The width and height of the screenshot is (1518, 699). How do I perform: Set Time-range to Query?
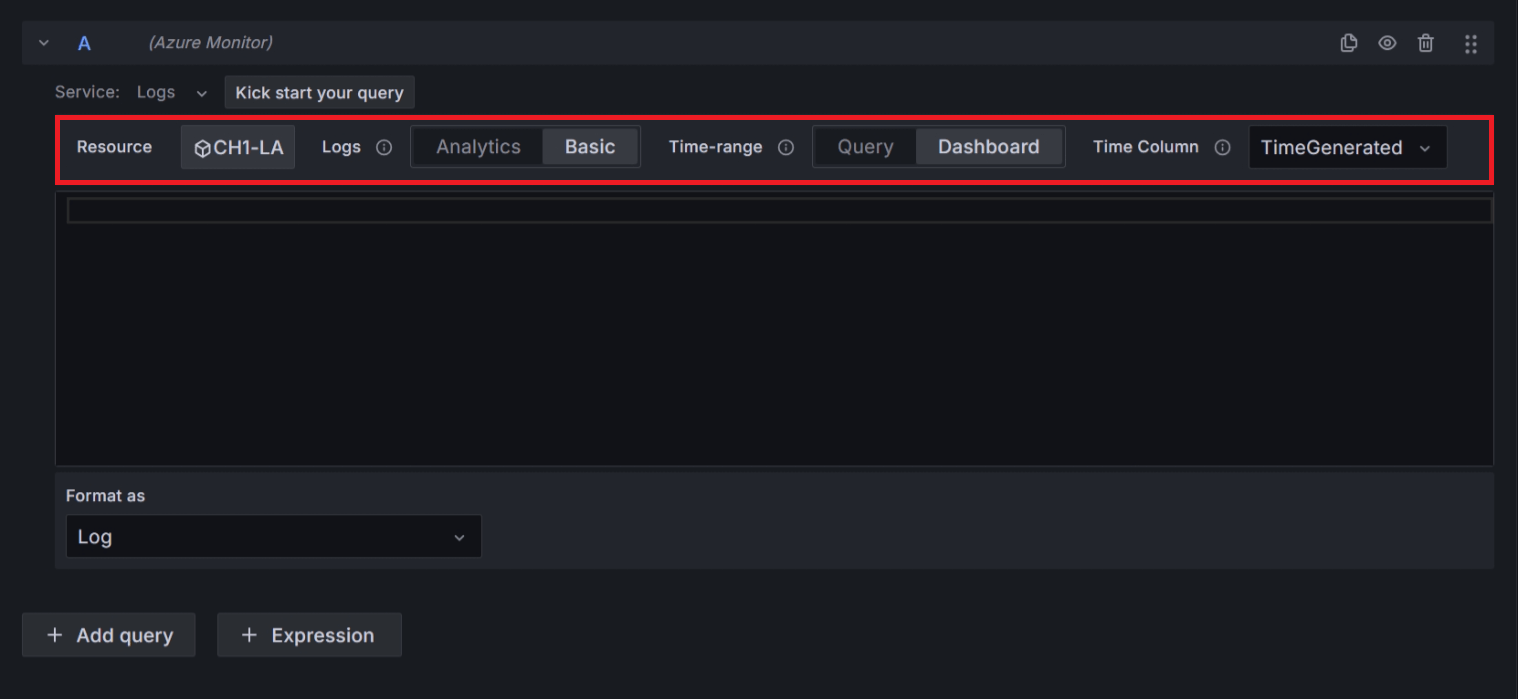tap(865, 147)
